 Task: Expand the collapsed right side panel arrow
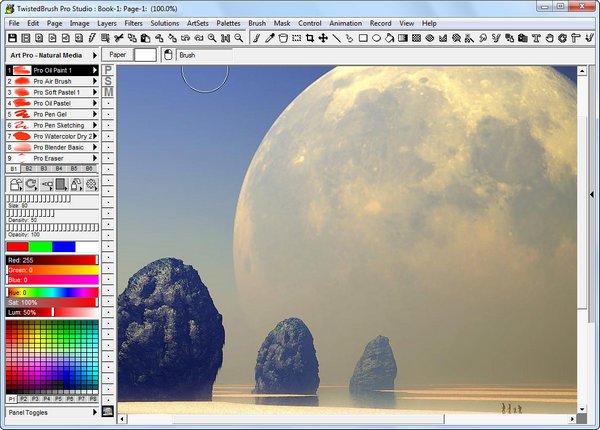tap(592, 195)
